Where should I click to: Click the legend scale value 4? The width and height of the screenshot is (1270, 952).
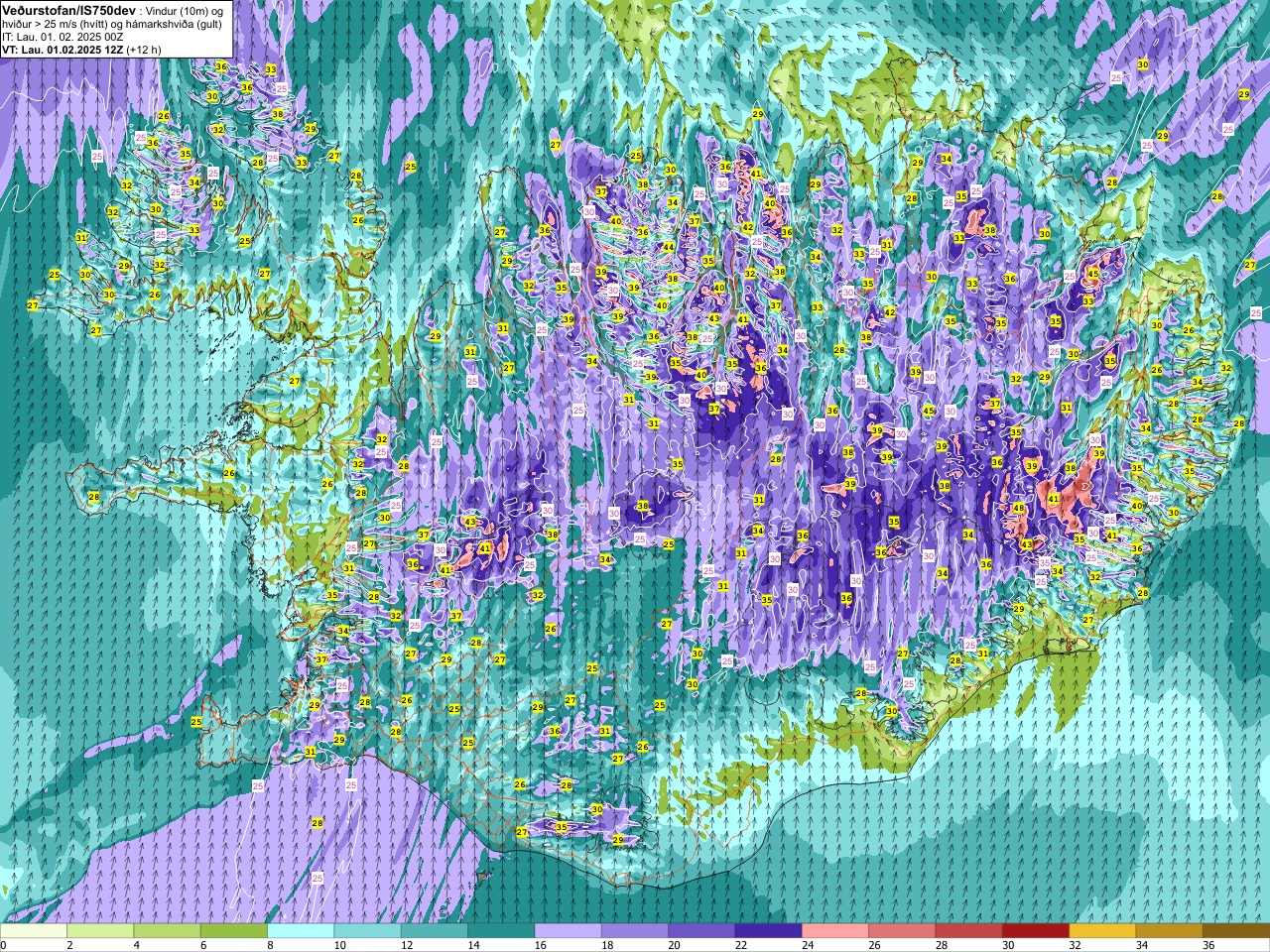[135, 945]
